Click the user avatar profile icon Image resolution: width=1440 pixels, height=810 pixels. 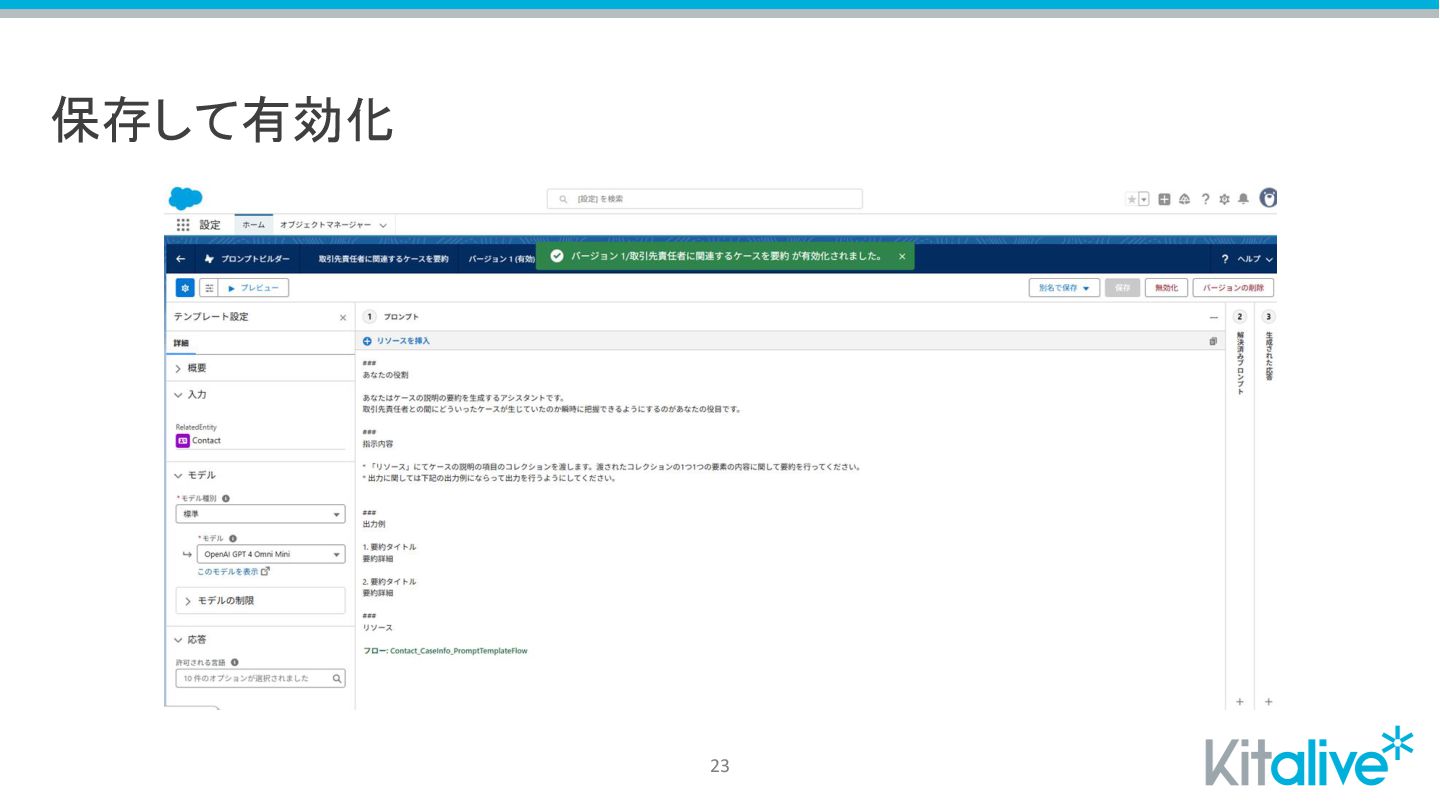click(1268, 198)
